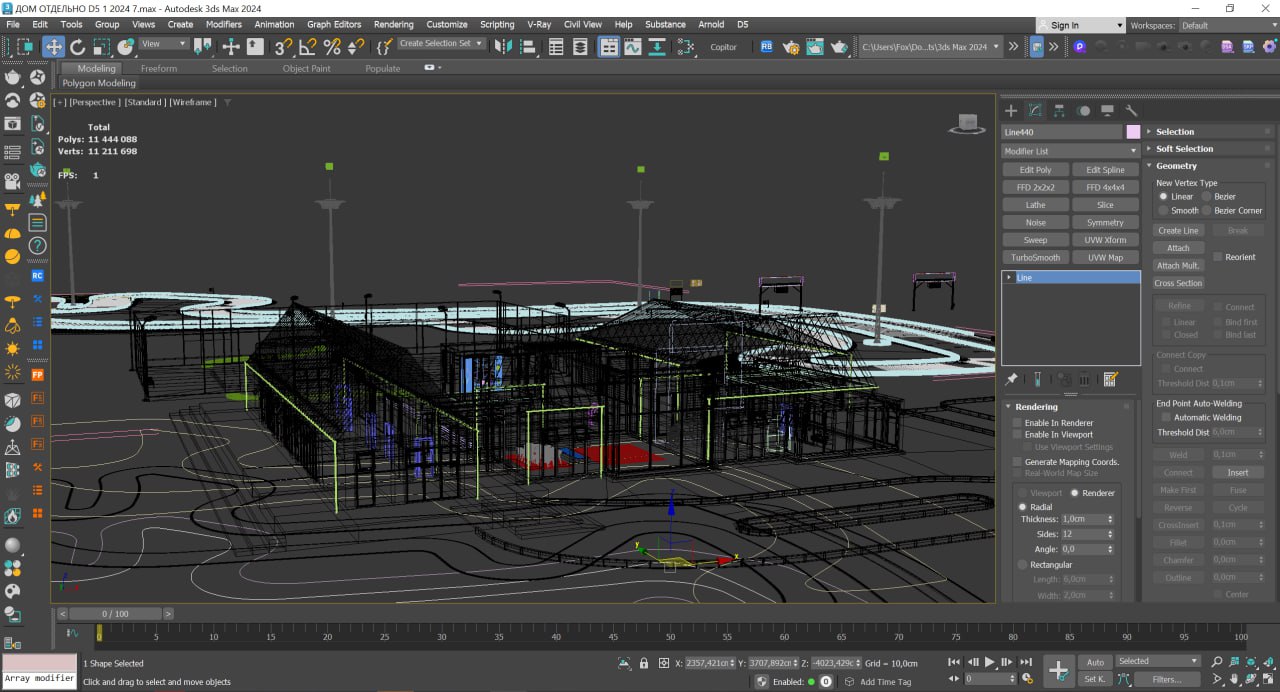Open the Curve Editor toolbar icon
Image resolution: width=1280 pixels, height=692 pixels.
tap(633, 46)
